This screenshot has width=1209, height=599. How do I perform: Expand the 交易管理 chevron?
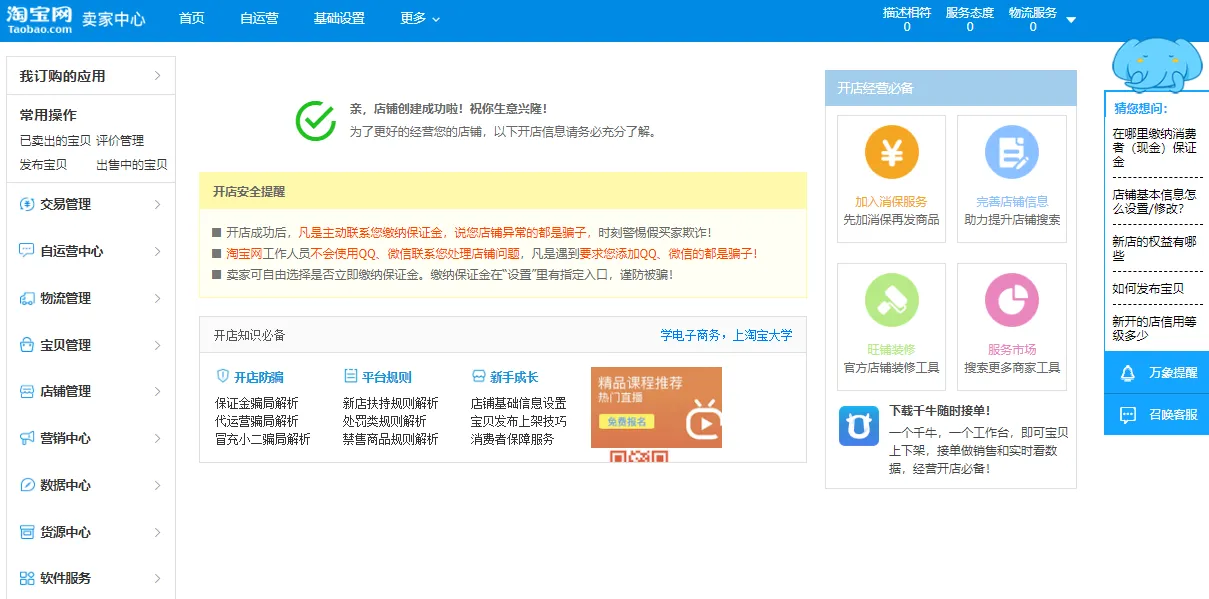pyautogui.click(x=158, y=204)
